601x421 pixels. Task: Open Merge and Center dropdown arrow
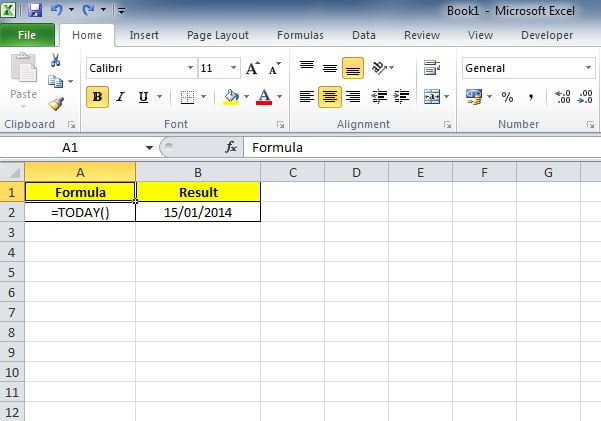(447, 97)
